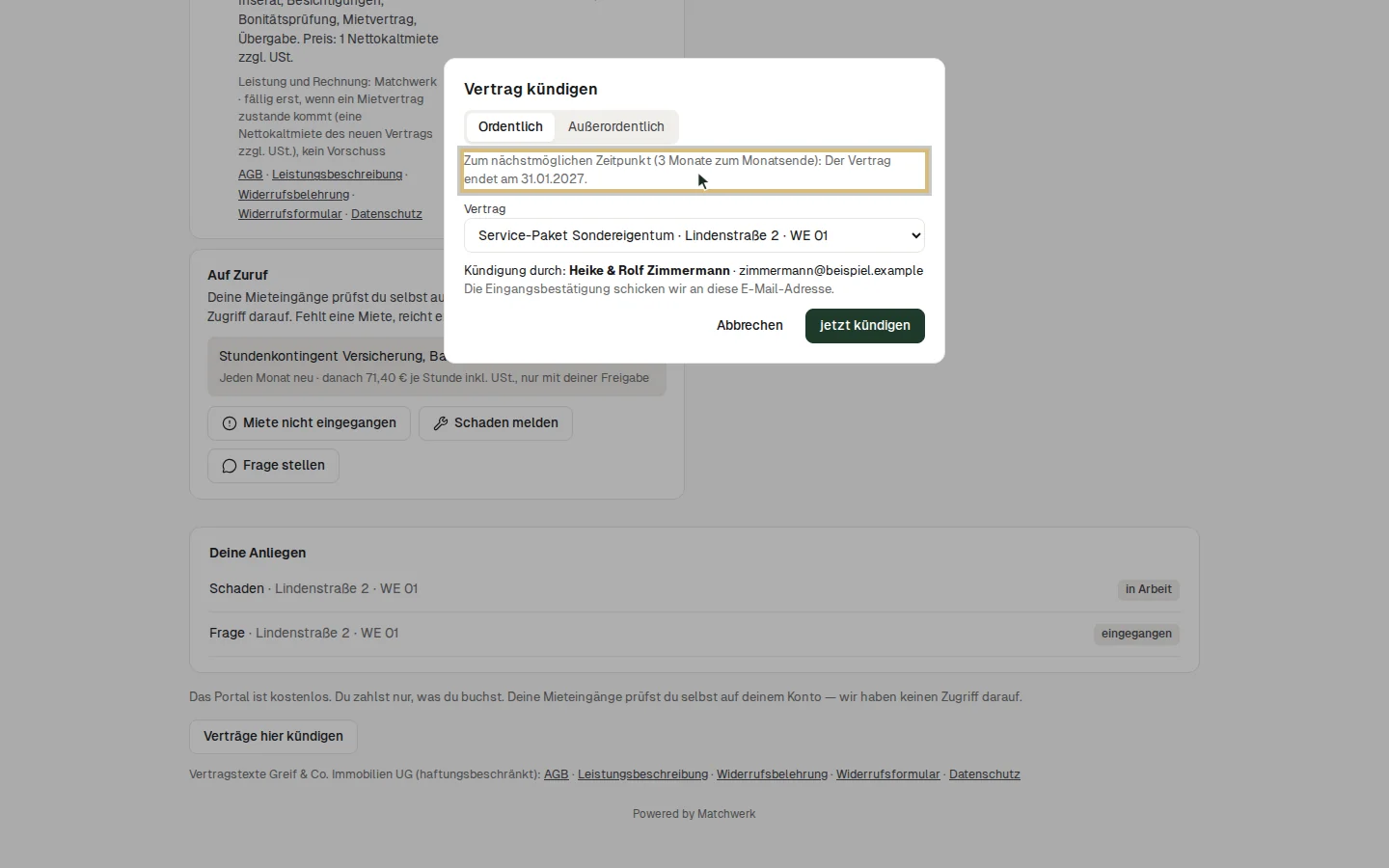Open the footer Leistungsbeschreibung link

[x=642, y=774]
